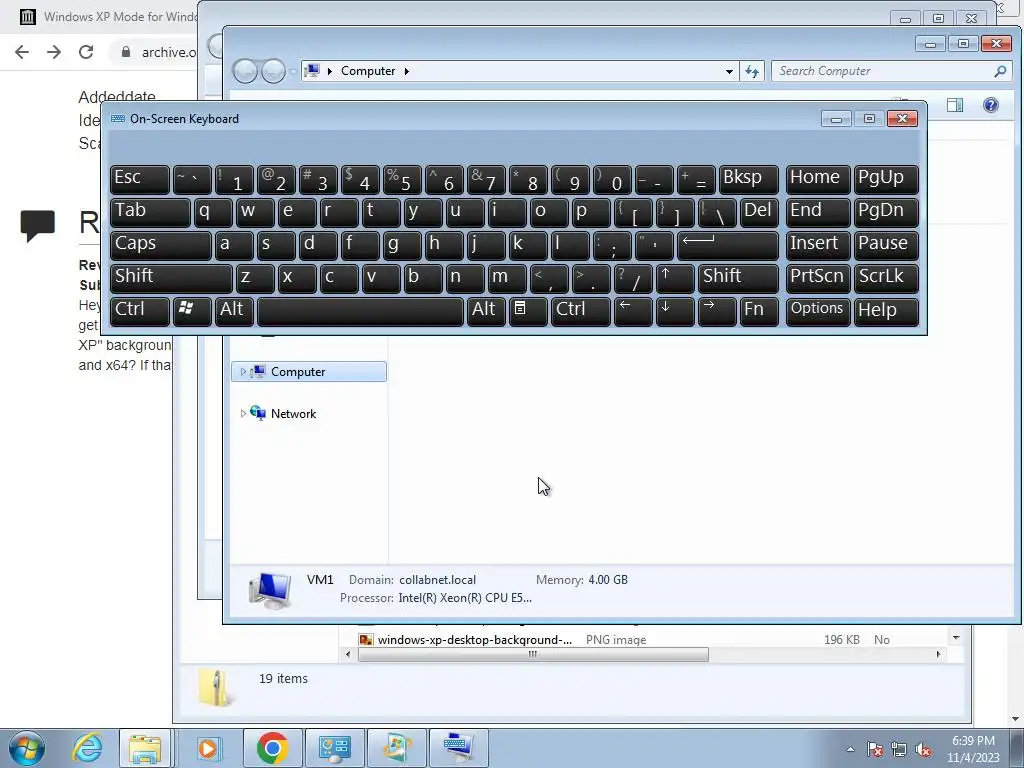1024x768 pixels.
Task: Toggle the right Alt key
Action: 487,311
